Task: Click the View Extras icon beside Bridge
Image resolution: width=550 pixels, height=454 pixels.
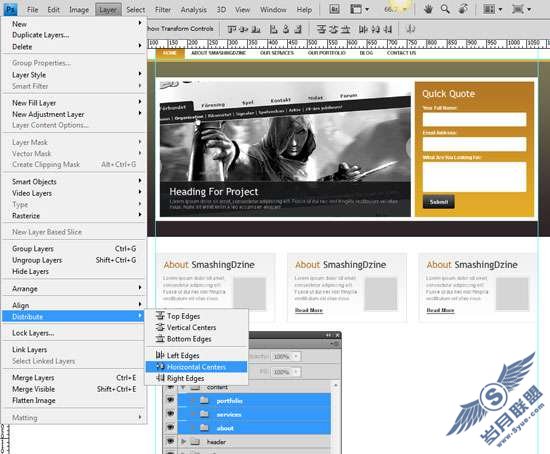Action: click(x=360, y=9)
